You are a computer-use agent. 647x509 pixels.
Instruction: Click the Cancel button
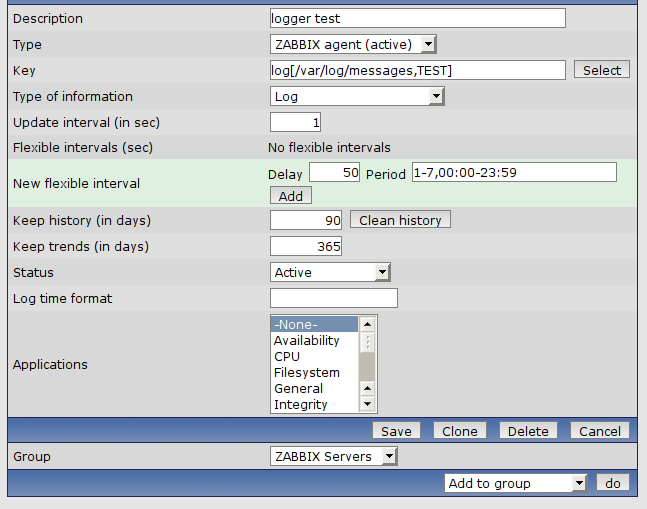click(600, 431)
